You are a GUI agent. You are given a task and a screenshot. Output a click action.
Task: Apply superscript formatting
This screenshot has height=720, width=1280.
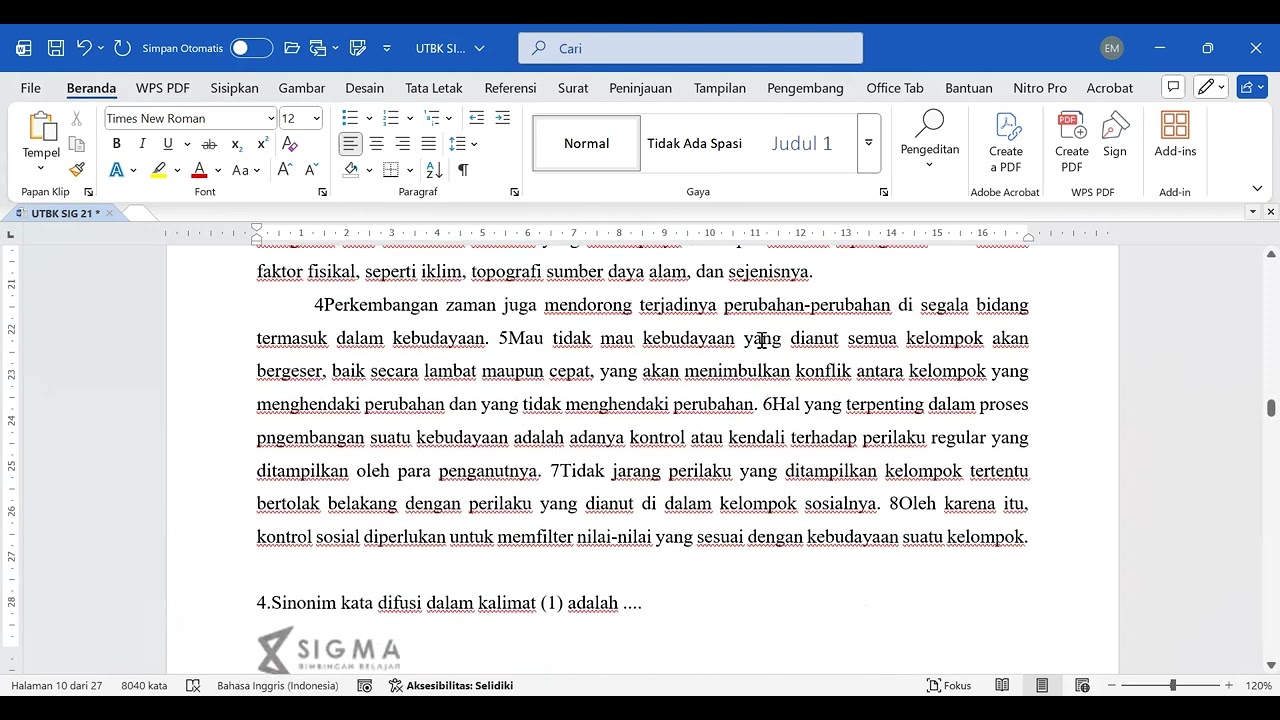coord(262,144)
